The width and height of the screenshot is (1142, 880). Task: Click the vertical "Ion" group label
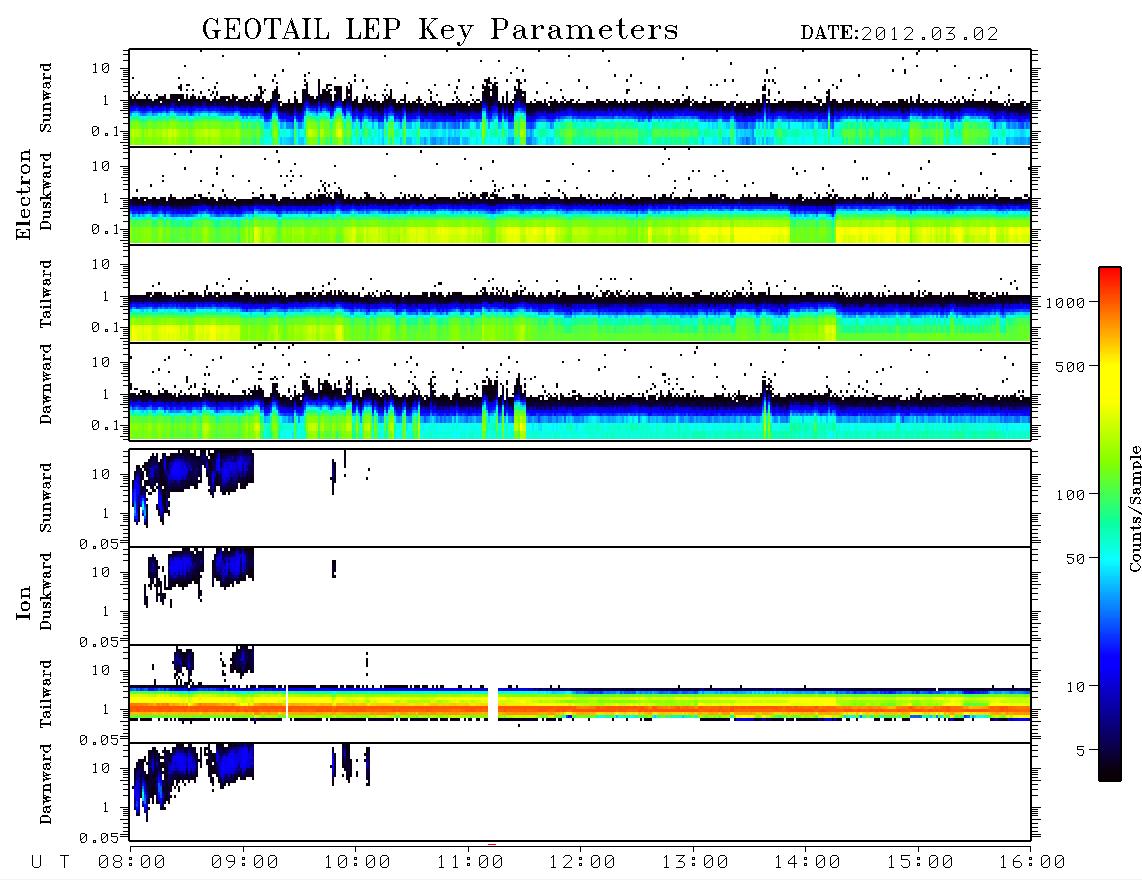[23, 602]
